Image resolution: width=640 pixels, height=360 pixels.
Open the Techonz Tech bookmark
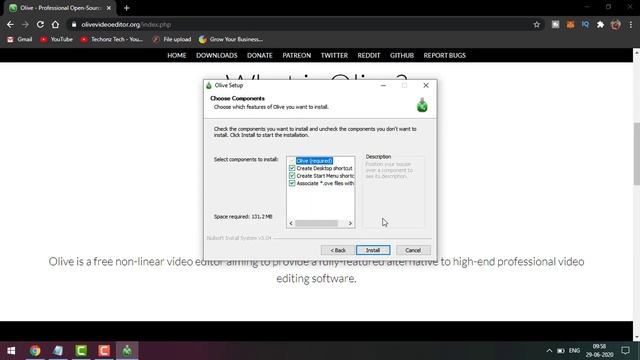coord(111,40)
